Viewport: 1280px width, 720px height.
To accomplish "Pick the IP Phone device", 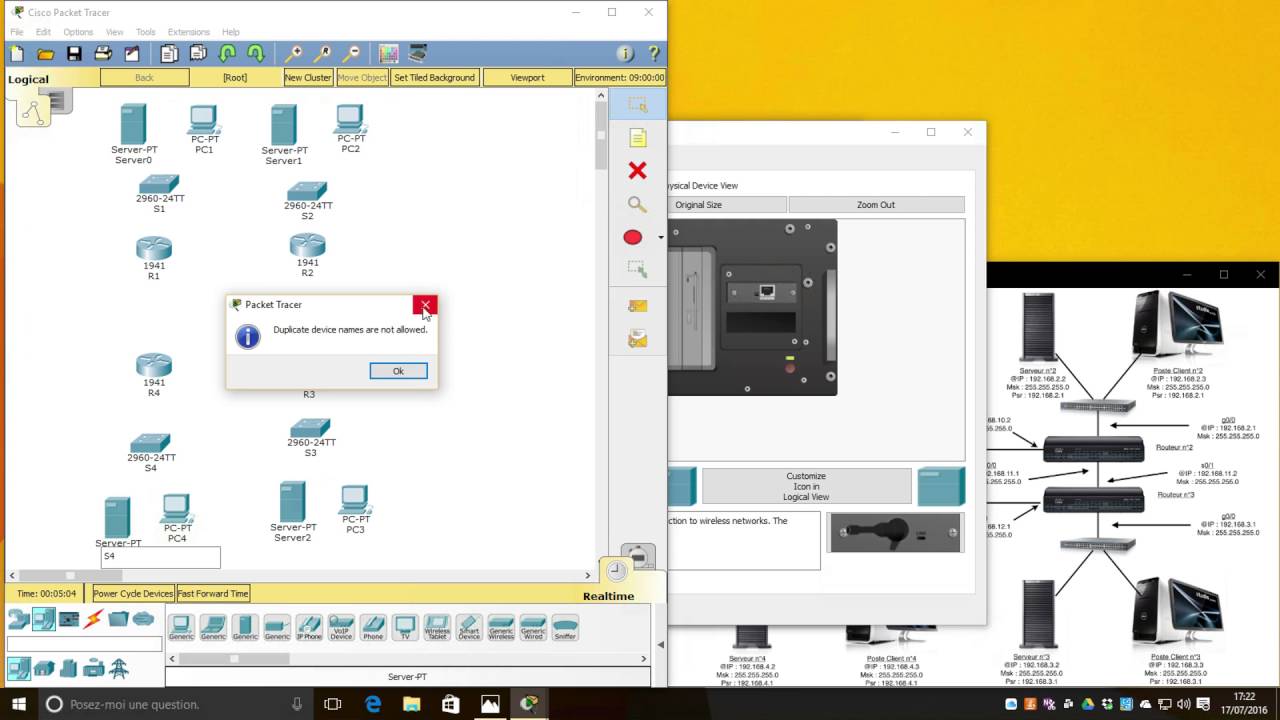I will (x=309, y=628).
